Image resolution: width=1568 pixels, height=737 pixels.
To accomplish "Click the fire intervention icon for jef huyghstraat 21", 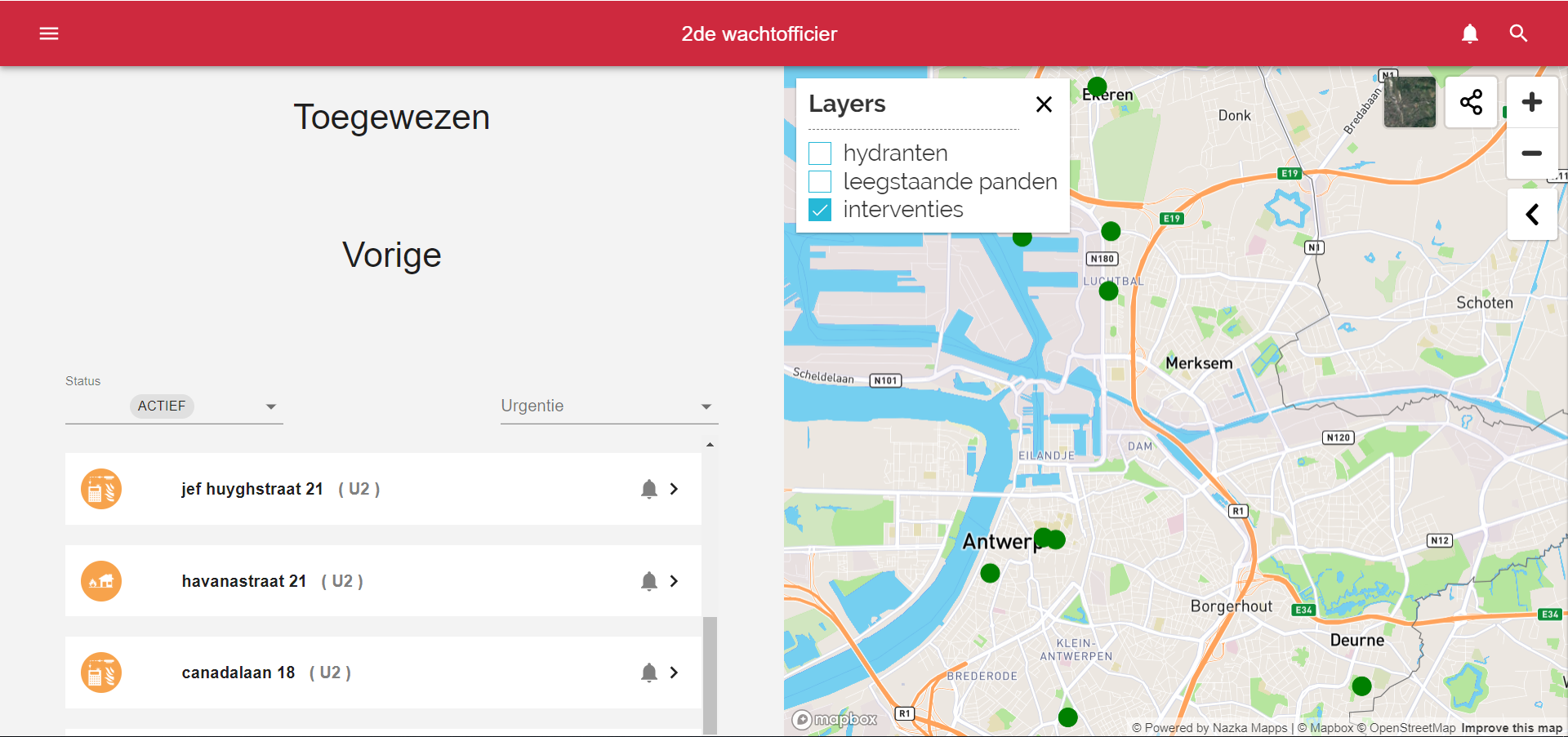I will click(x=101, y=489).
